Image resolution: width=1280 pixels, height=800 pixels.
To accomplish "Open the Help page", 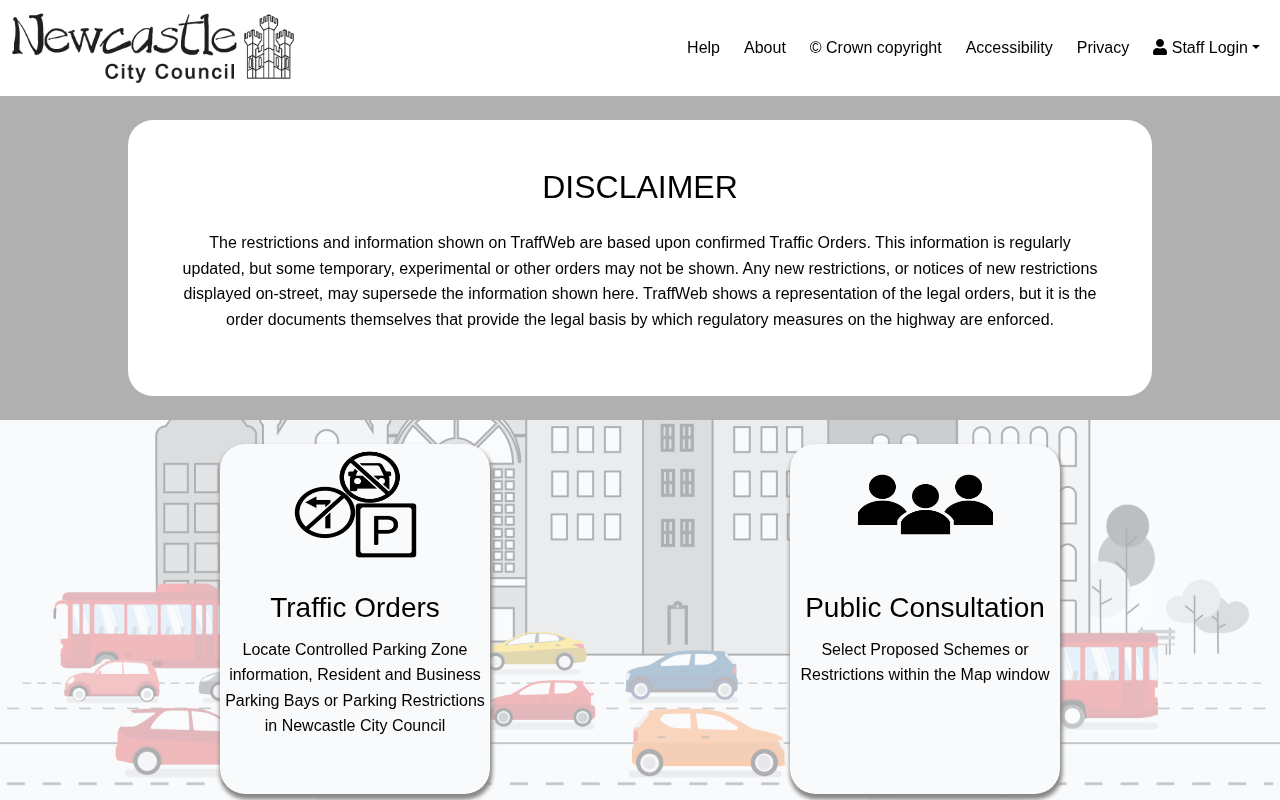I will point(703,48).
